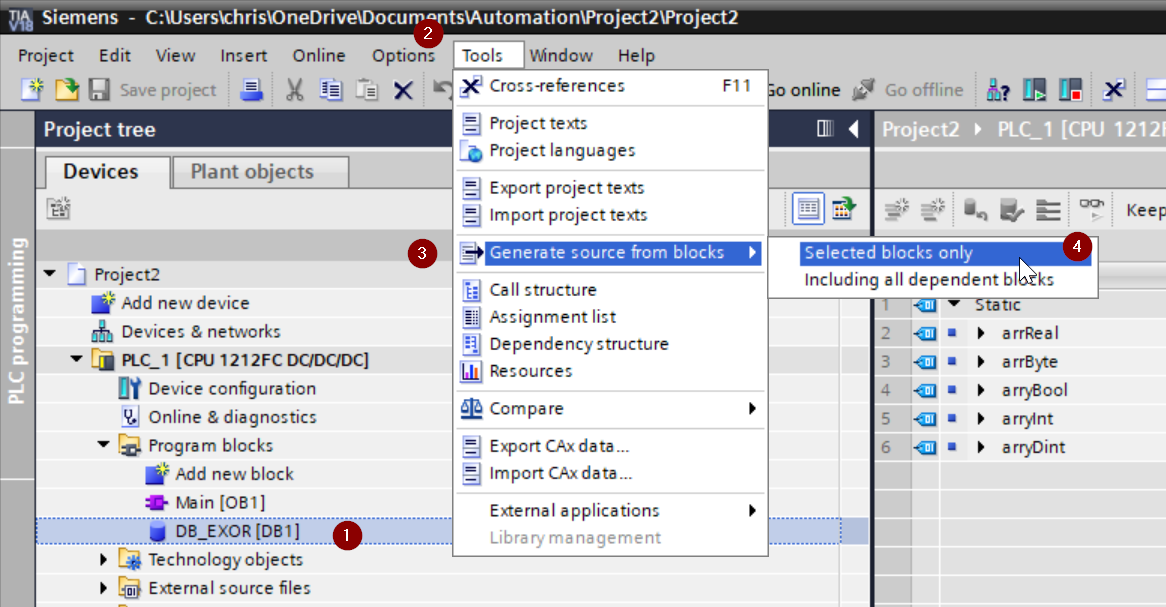This screenshot has width=1166, height=607.
Task: Click the cross-reference X icon in main toolbar
Action: pyautogui.click(x=1113, y=90)
